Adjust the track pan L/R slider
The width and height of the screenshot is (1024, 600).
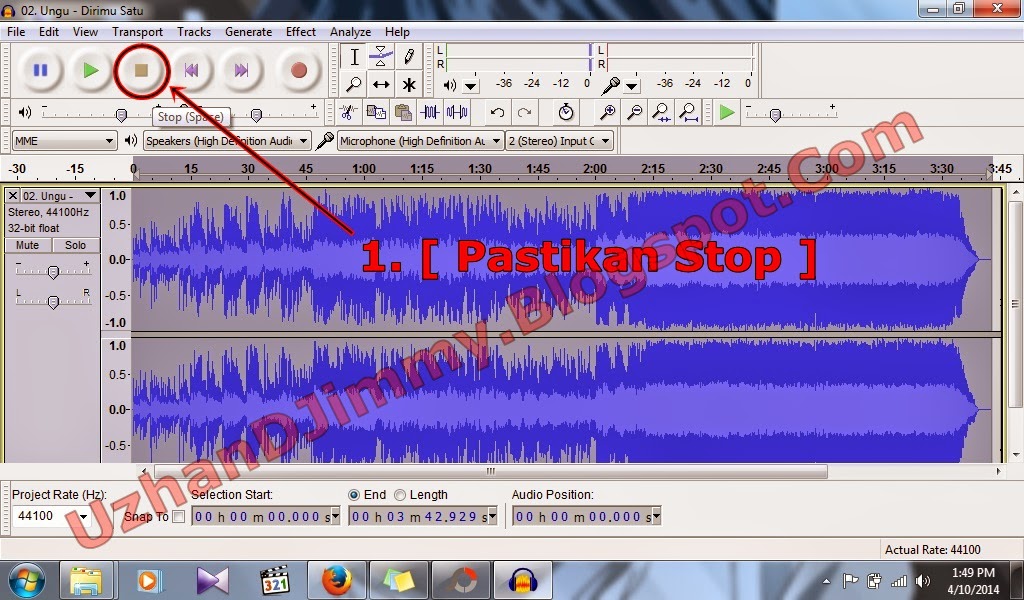click(x=54, y=301)
